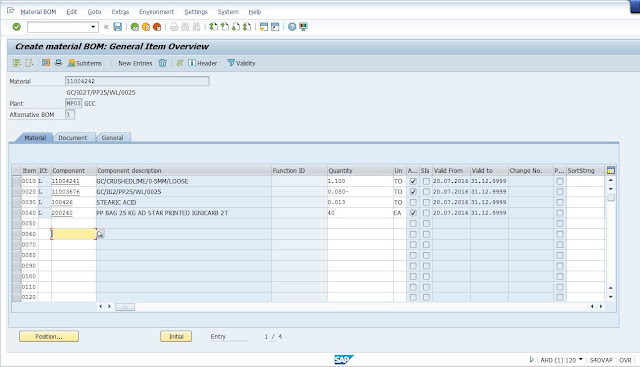This screenshot has width=640, height=367.
Task: Click the table scroll-up arrow at the top
Action: click(611, 180)
